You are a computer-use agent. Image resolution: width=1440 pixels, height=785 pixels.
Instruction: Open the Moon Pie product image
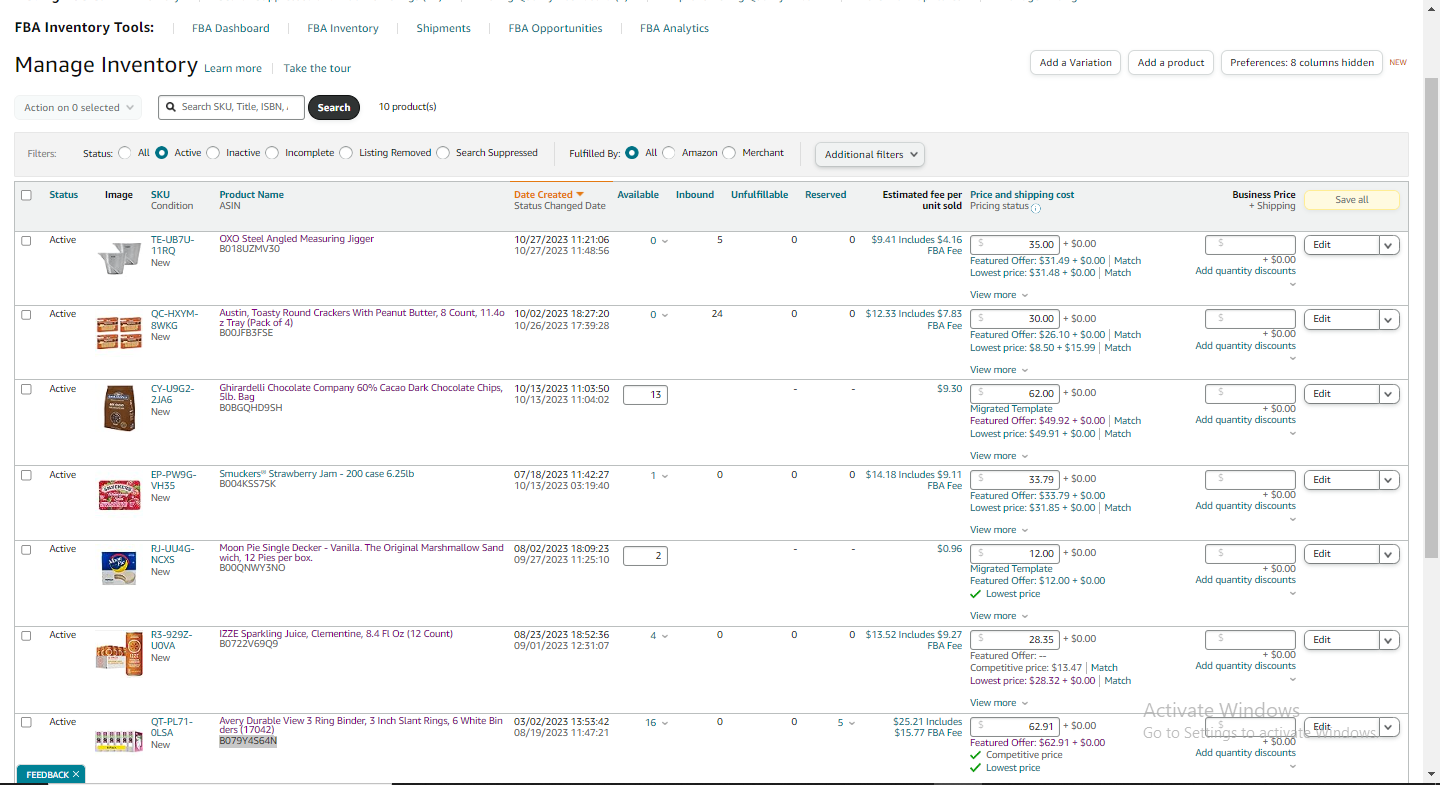tap(119, 568)
